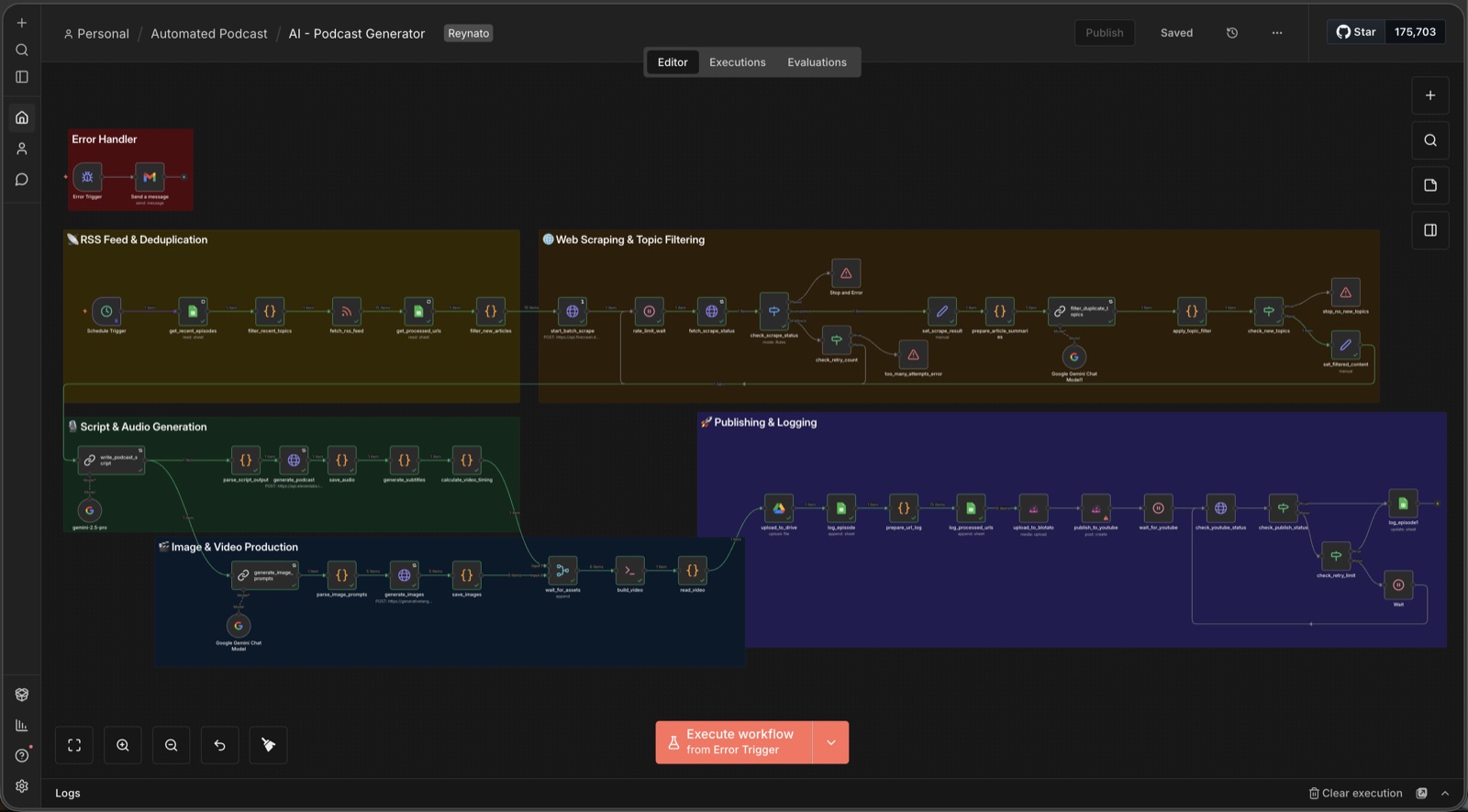This screenshot has height=812, width=1468.
Task: Click Clear execution
Action: tap(1355, 794)
